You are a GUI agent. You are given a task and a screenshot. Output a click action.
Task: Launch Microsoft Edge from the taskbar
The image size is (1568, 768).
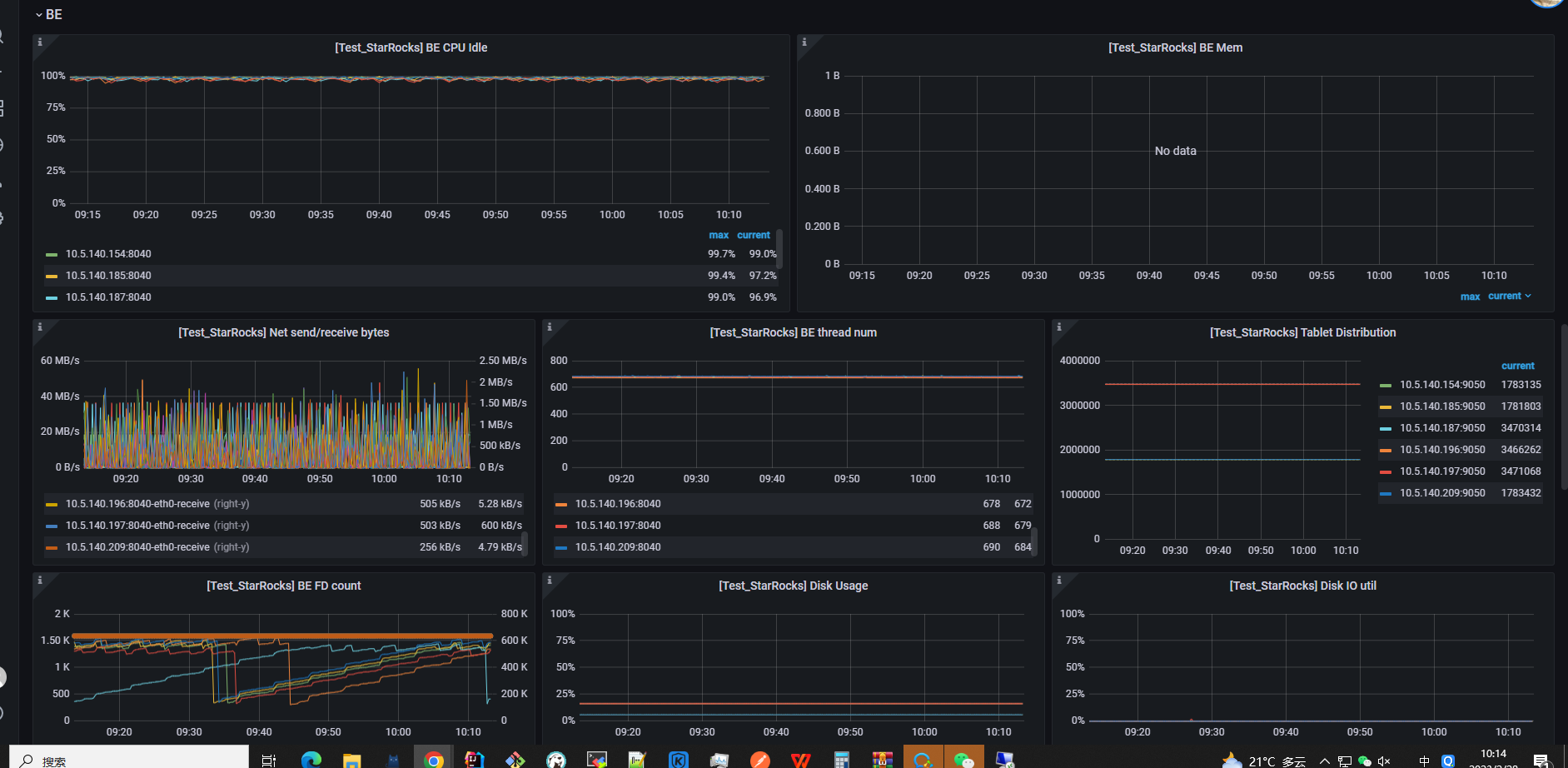[311, 760]
